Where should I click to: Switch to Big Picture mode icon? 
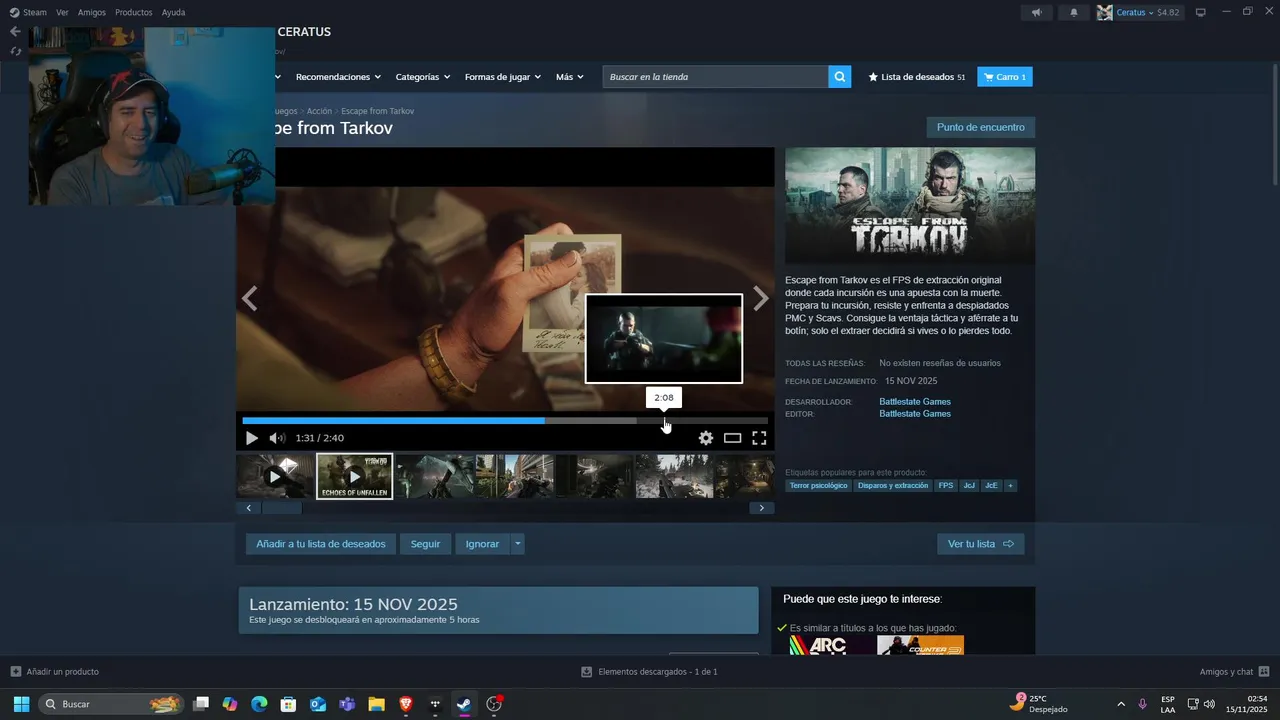click(x=1201, y=12)
